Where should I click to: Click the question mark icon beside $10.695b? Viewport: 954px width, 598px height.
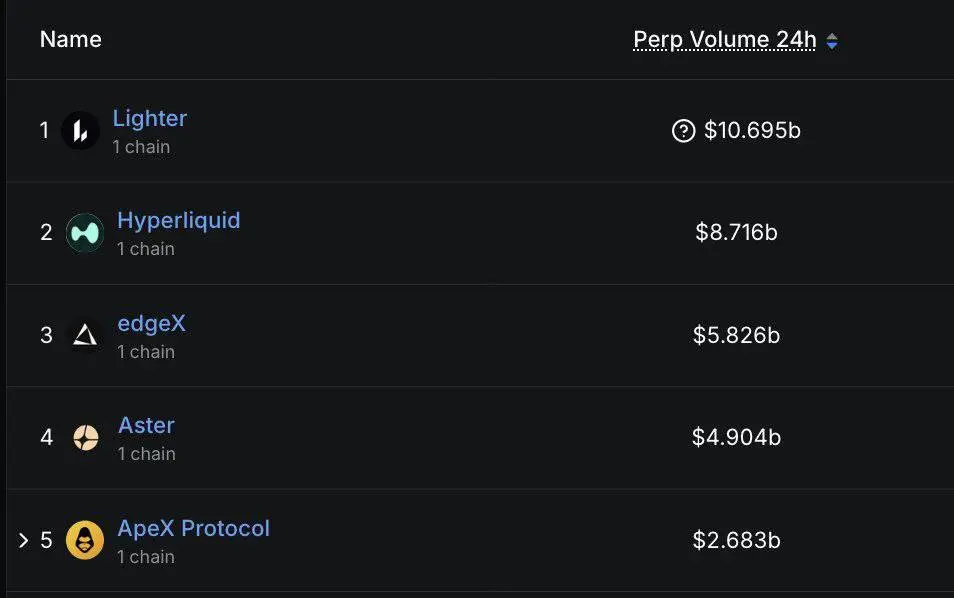pos(683,131)
